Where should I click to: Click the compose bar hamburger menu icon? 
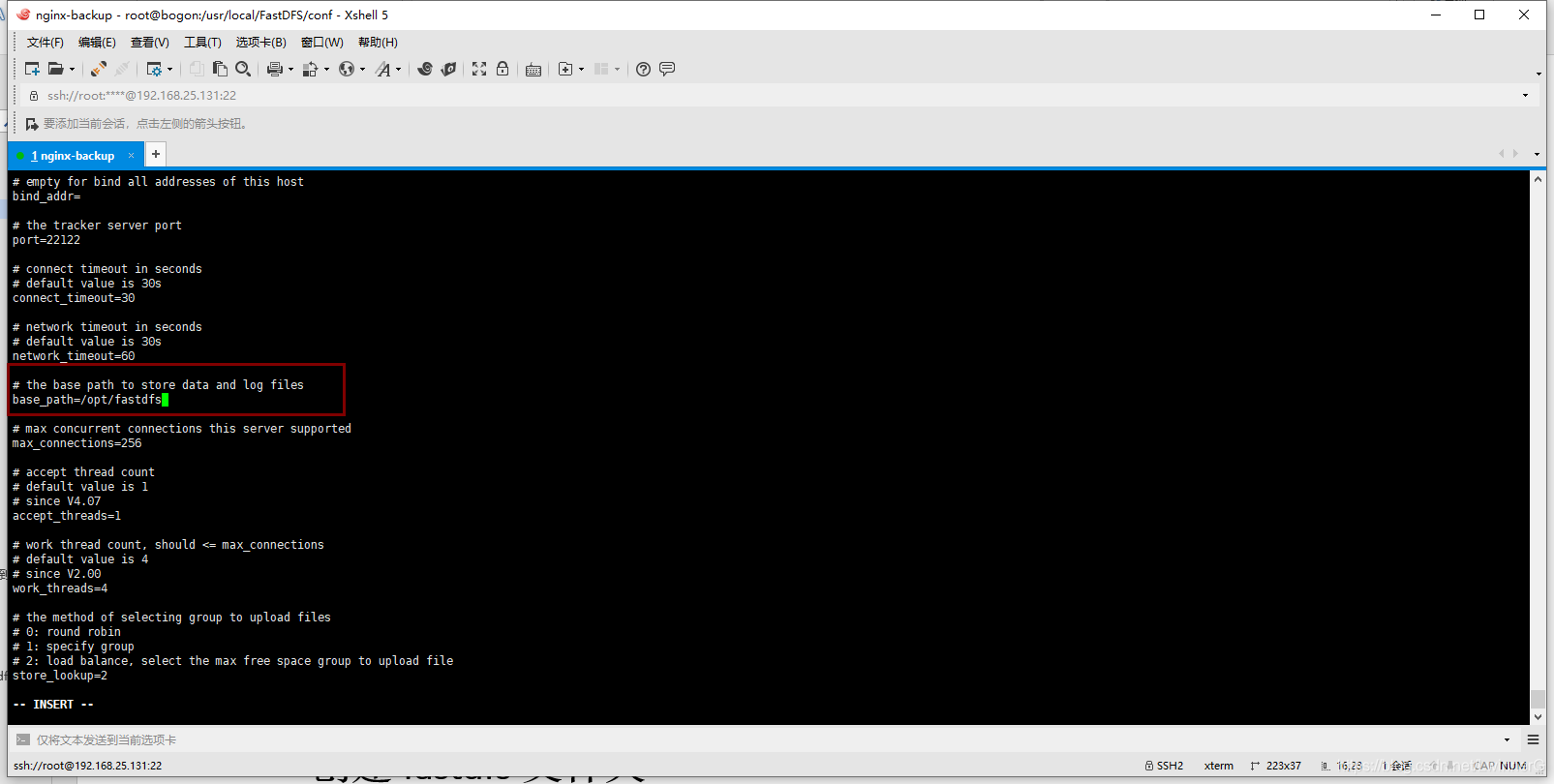click(1533, 739)
